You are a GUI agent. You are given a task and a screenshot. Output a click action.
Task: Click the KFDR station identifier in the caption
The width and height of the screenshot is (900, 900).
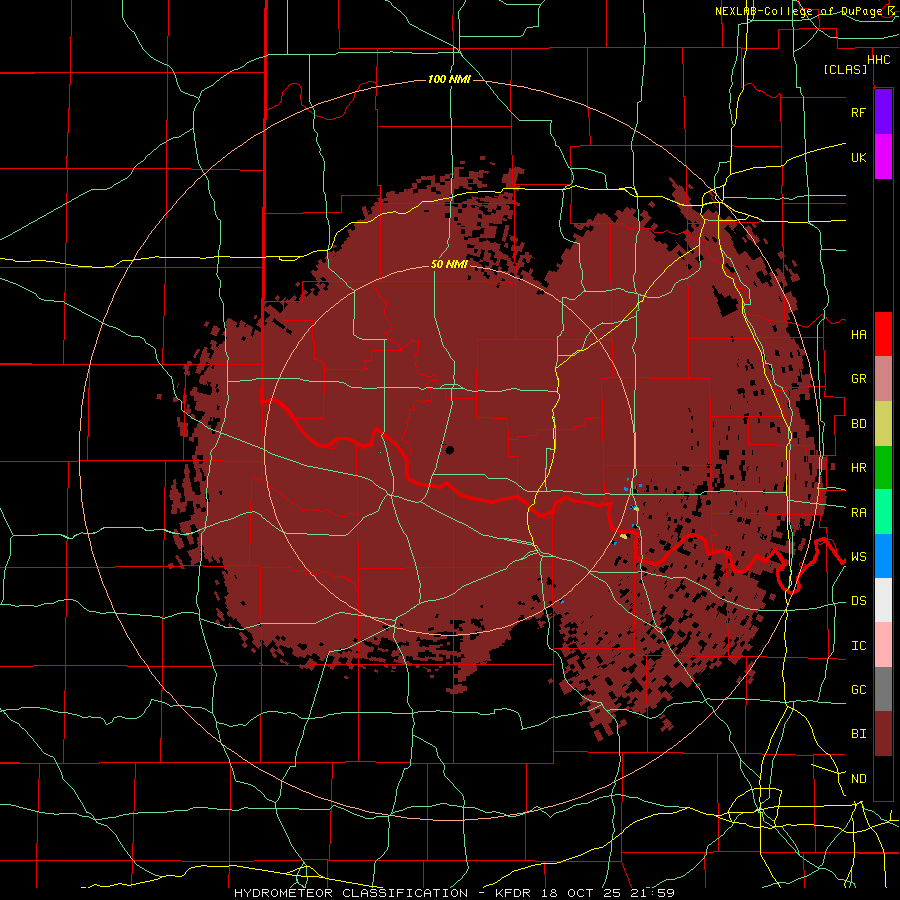pyautogui.click(x=513, y=893)
